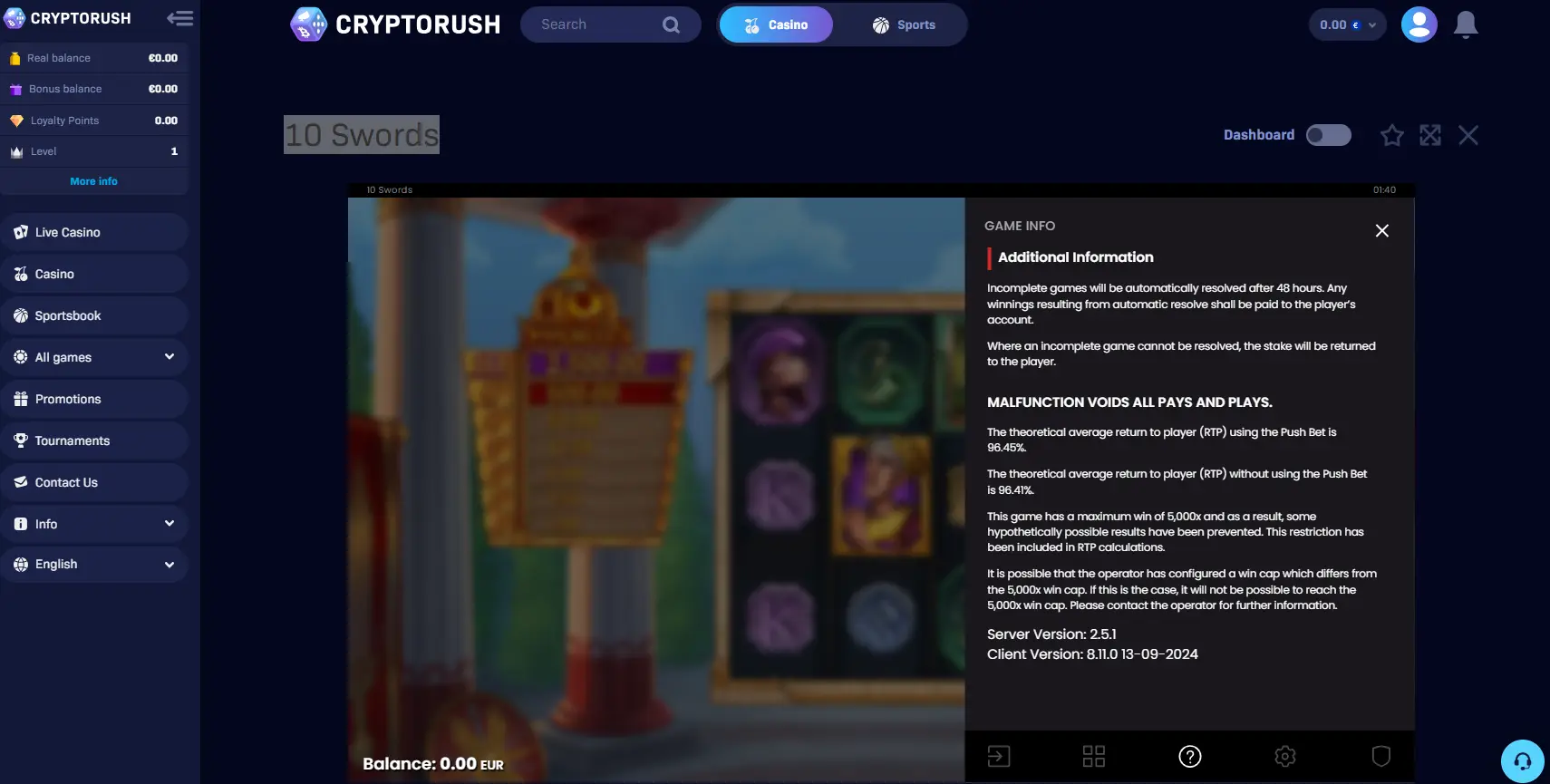Close the game with the top X icon
The height and width of the screenshot is (784, 1550).
[1468, 135]
